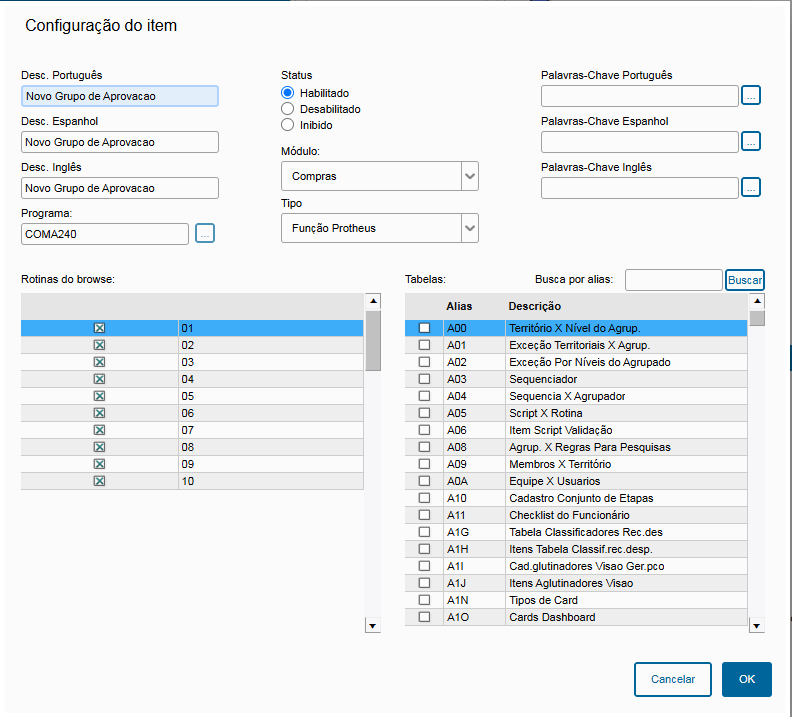The height and width of the screenshot is (717, 792).
Task: Open Palavras-Chave Português lookup button
Action: tap(751, 96)
